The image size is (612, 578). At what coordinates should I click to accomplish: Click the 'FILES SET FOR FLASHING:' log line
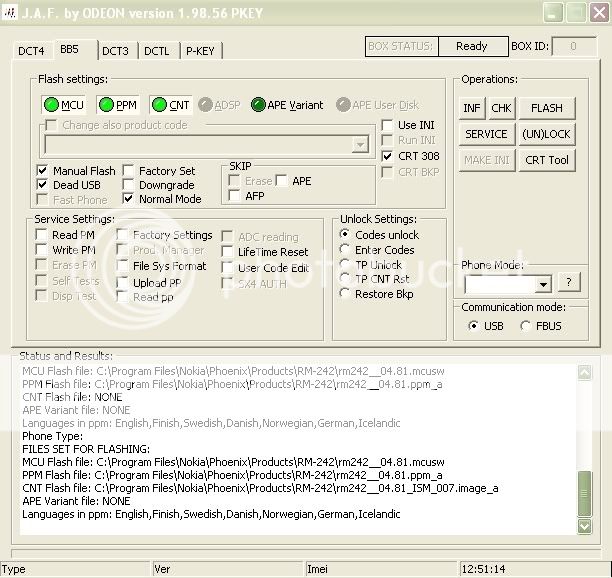click(x=86, y=449)
